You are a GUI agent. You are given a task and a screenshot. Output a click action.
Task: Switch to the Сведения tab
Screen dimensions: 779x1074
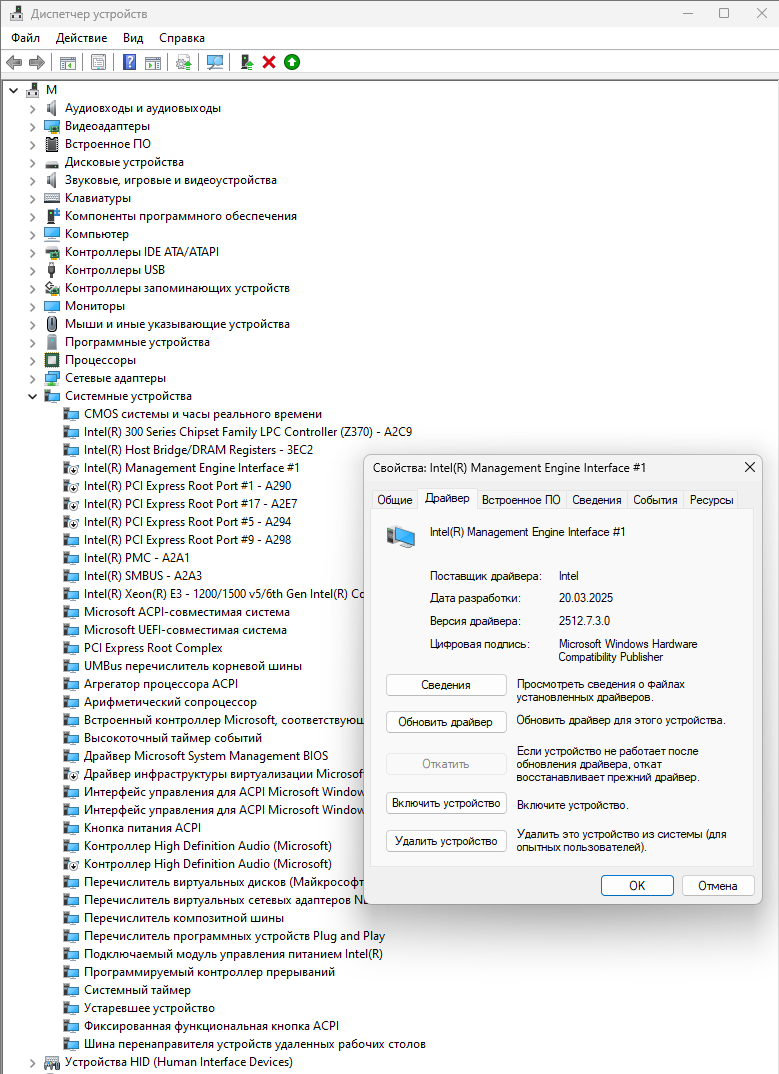[596, 499]
